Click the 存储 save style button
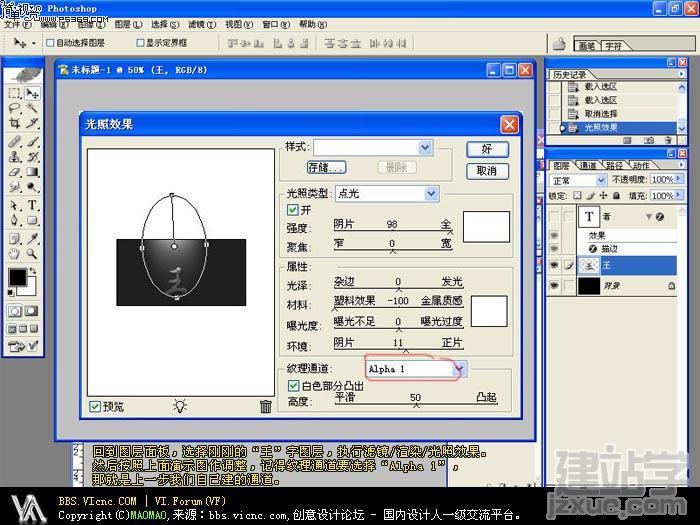 tap(327, 168)
